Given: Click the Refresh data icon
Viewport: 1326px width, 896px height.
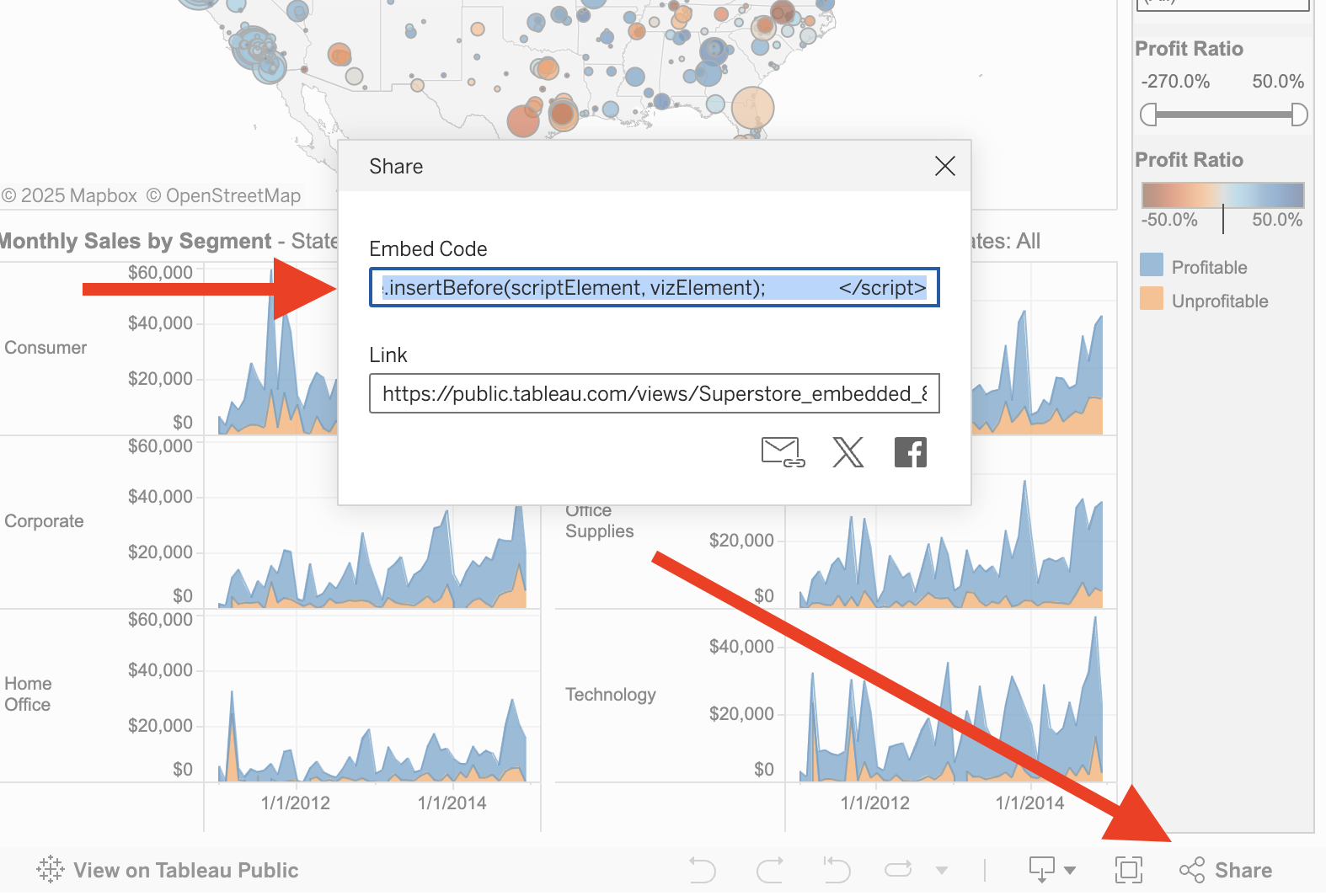Looking at the screenshot, I should click(x=898, y=869).
